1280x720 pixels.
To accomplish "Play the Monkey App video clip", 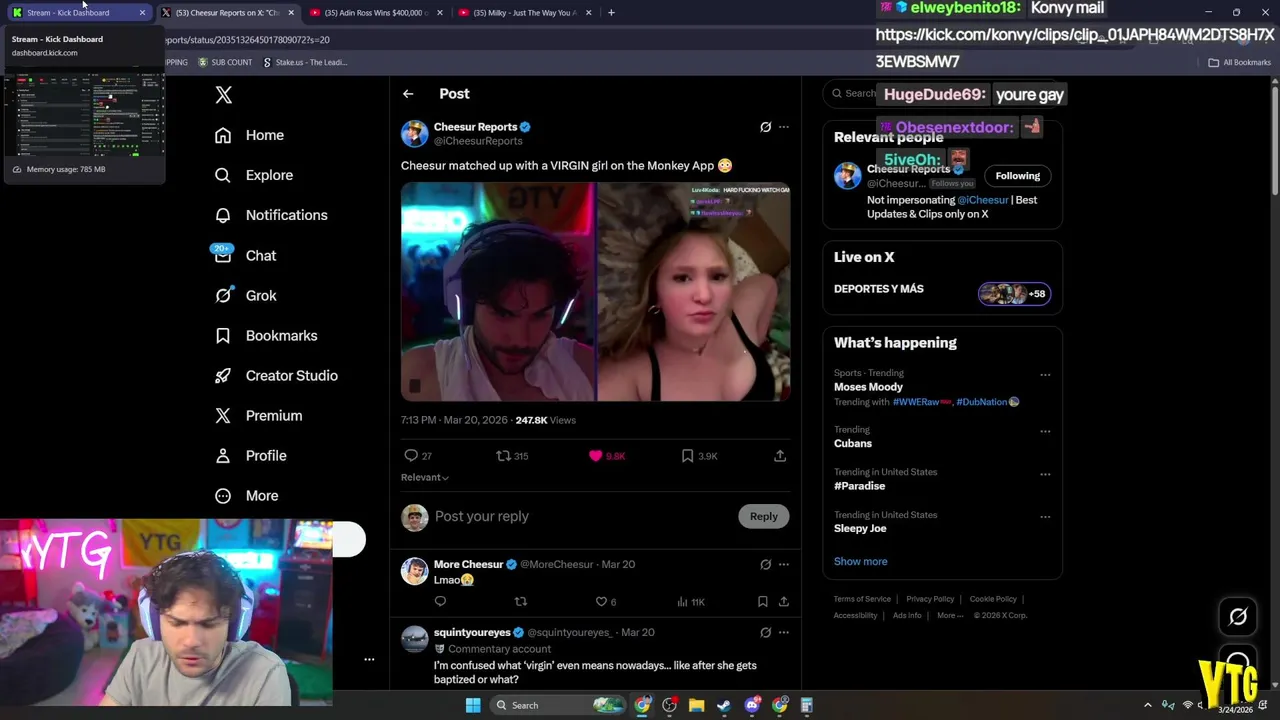I will tap(596, 292).
